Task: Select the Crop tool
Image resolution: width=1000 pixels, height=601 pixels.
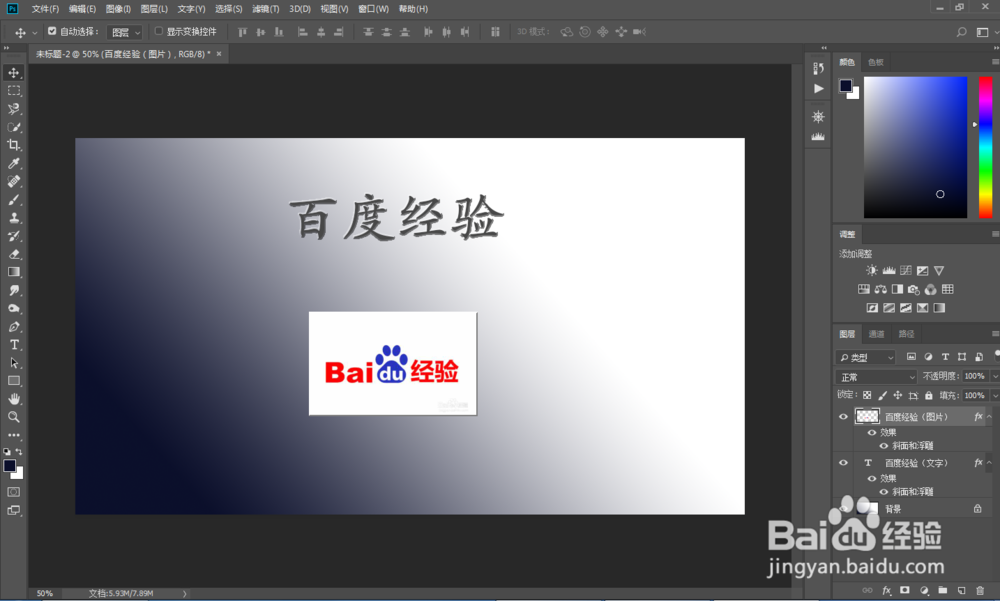Action: pyautogui.click(x=13, y=145)
